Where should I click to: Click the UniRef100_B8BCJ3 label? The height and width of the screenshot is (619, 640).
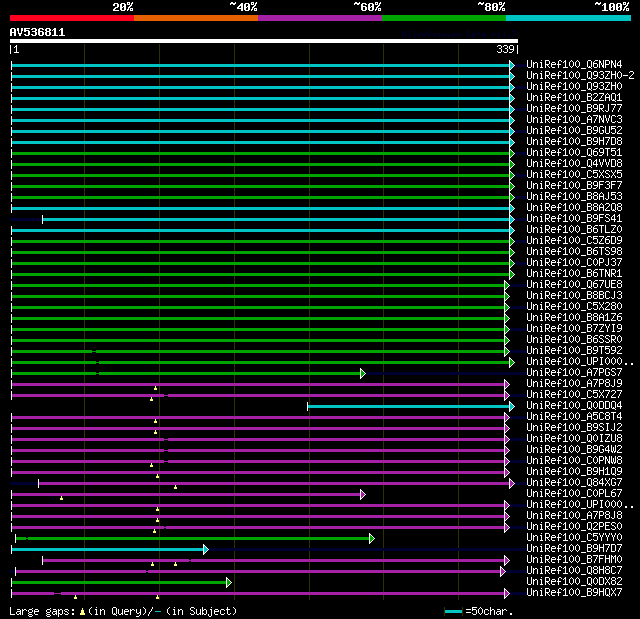(574, 296)
